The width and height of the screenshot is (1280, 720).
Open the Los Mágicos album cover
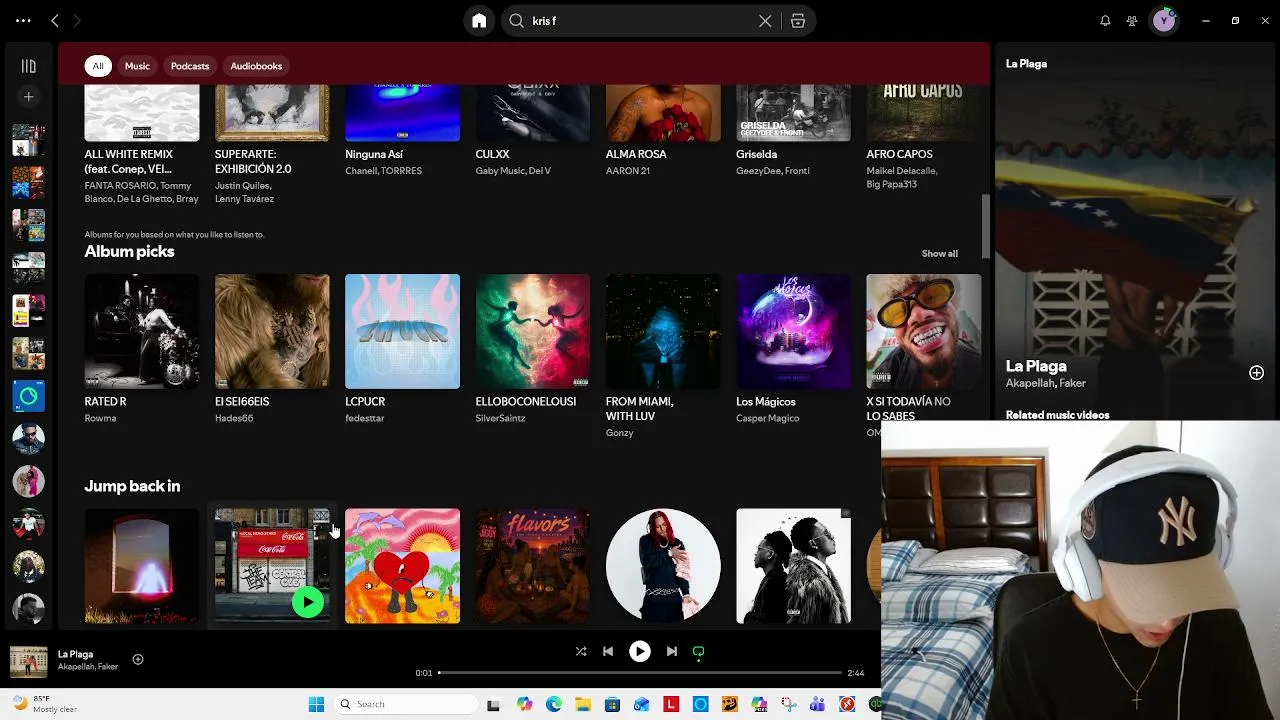(793, 331)
